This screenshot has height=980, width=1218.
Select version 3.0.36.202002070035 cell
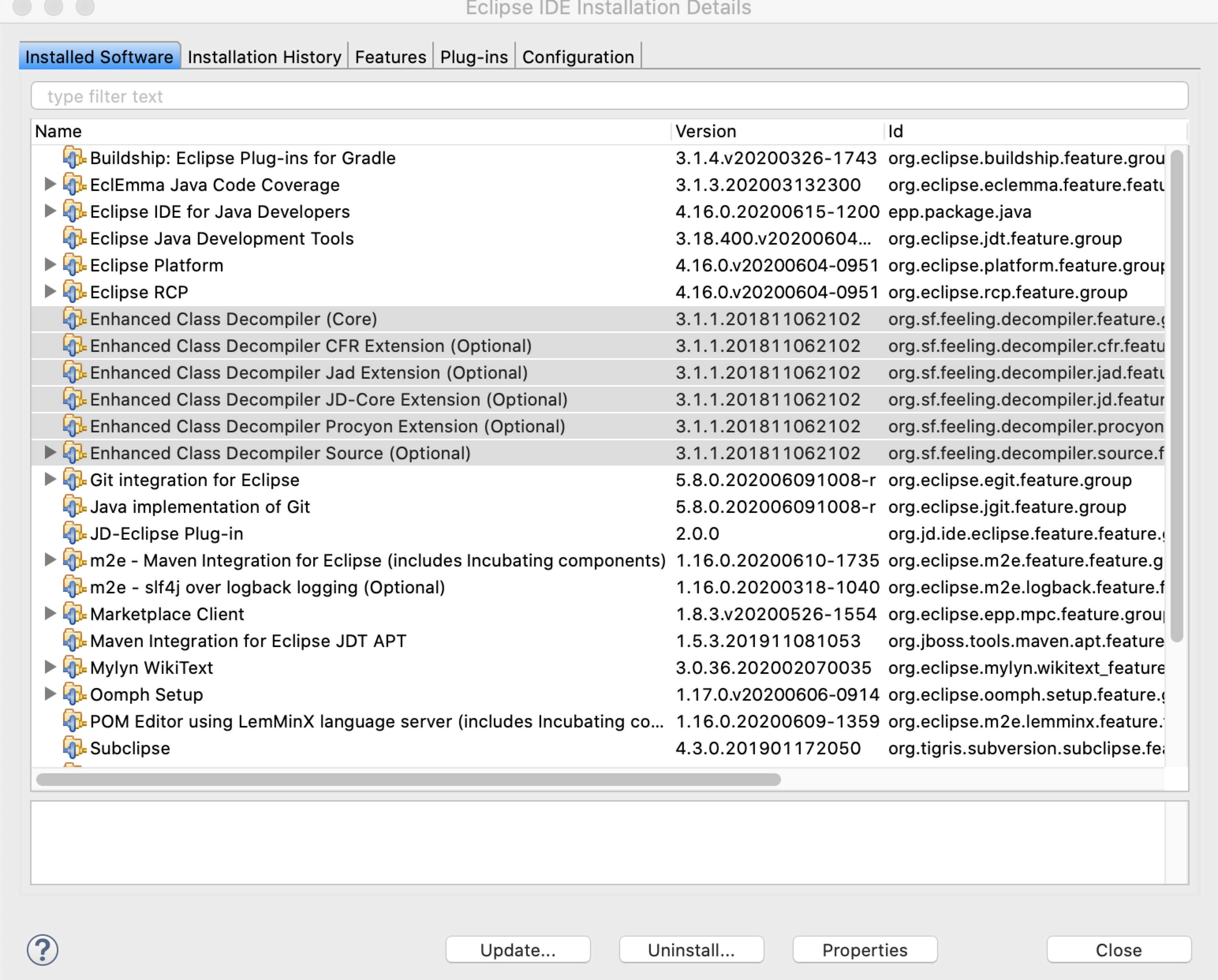773,668
